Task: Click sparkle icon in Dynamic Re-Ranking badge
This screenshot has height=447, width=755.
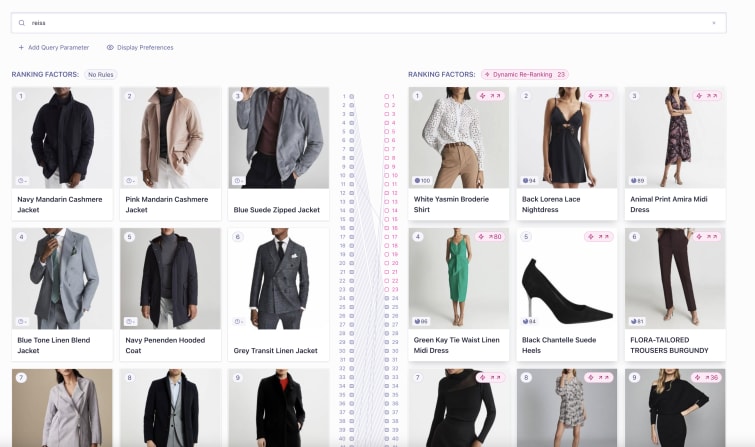Action: pyautogui.click(x=487, y=75)
